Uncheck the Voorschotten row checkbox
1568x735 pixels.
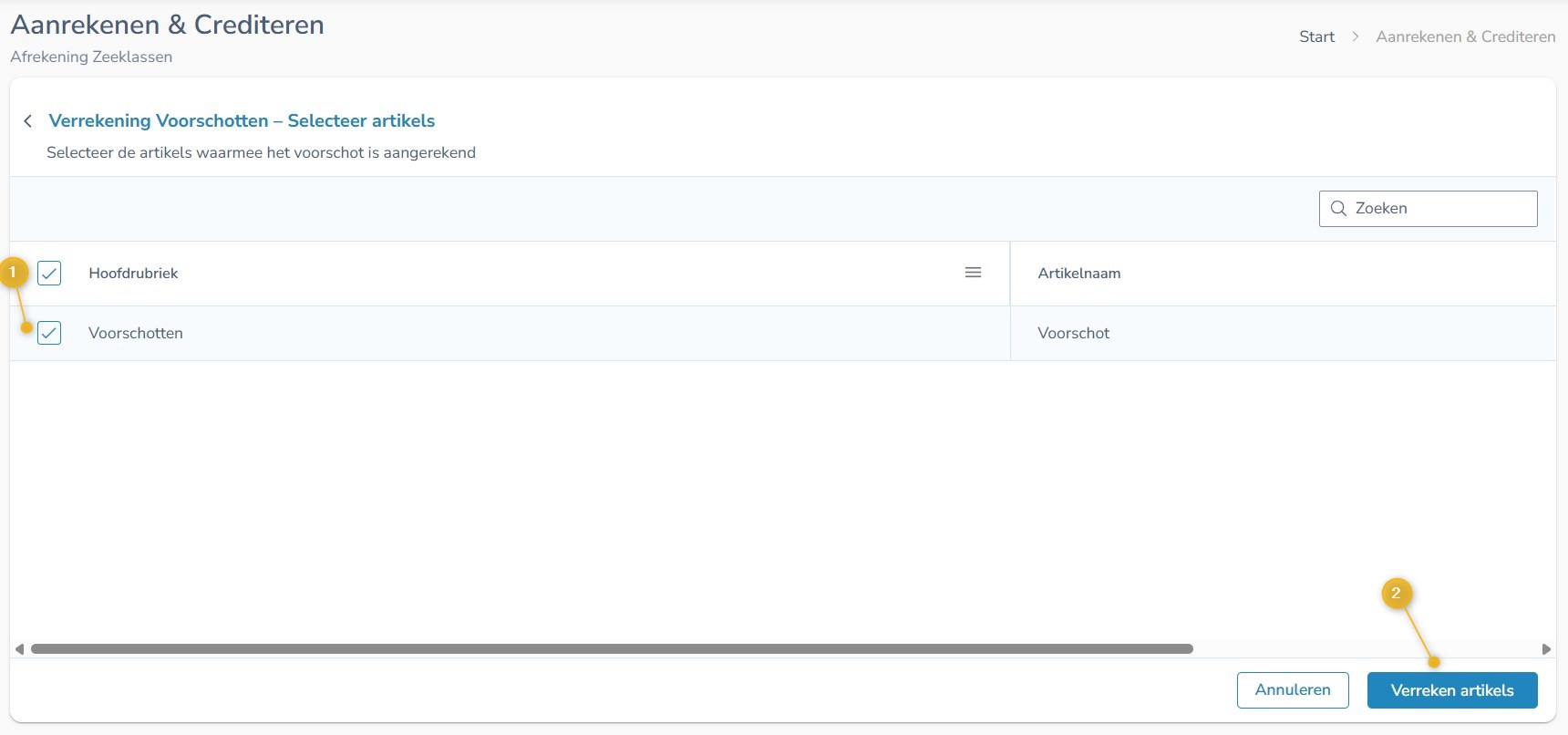pyautogui.click(x=49, y=333)
